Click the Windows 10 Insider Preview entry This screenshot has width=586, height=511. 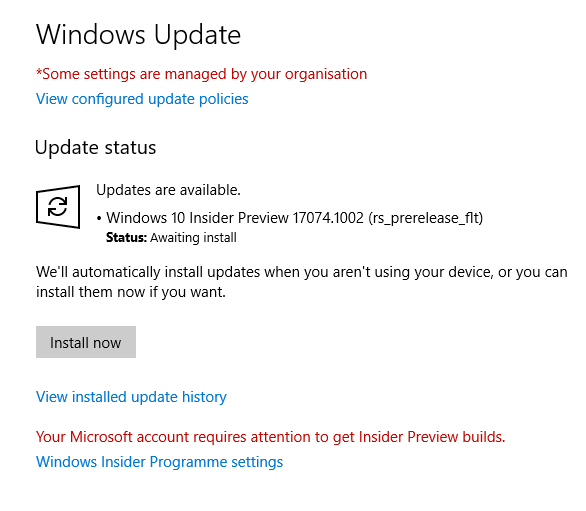pos(294,218)
